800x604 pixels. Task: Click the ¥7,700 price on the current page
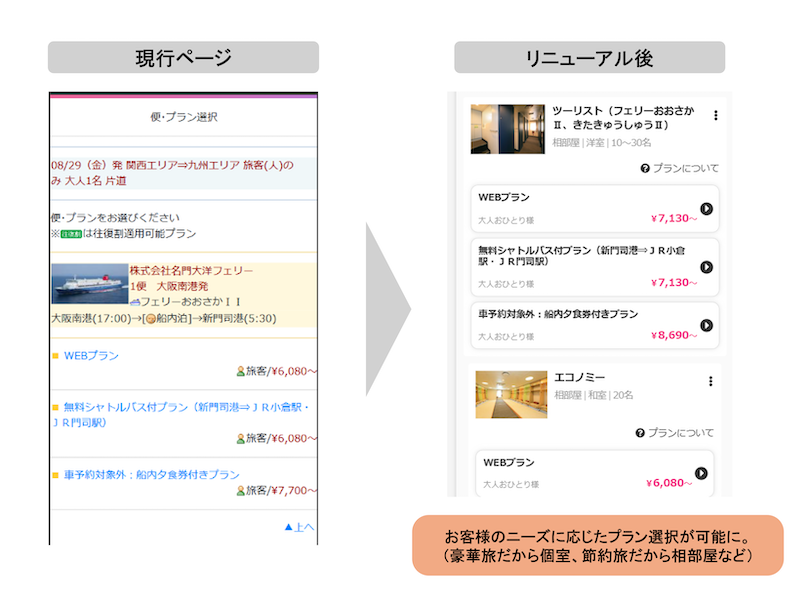[290, 491]
